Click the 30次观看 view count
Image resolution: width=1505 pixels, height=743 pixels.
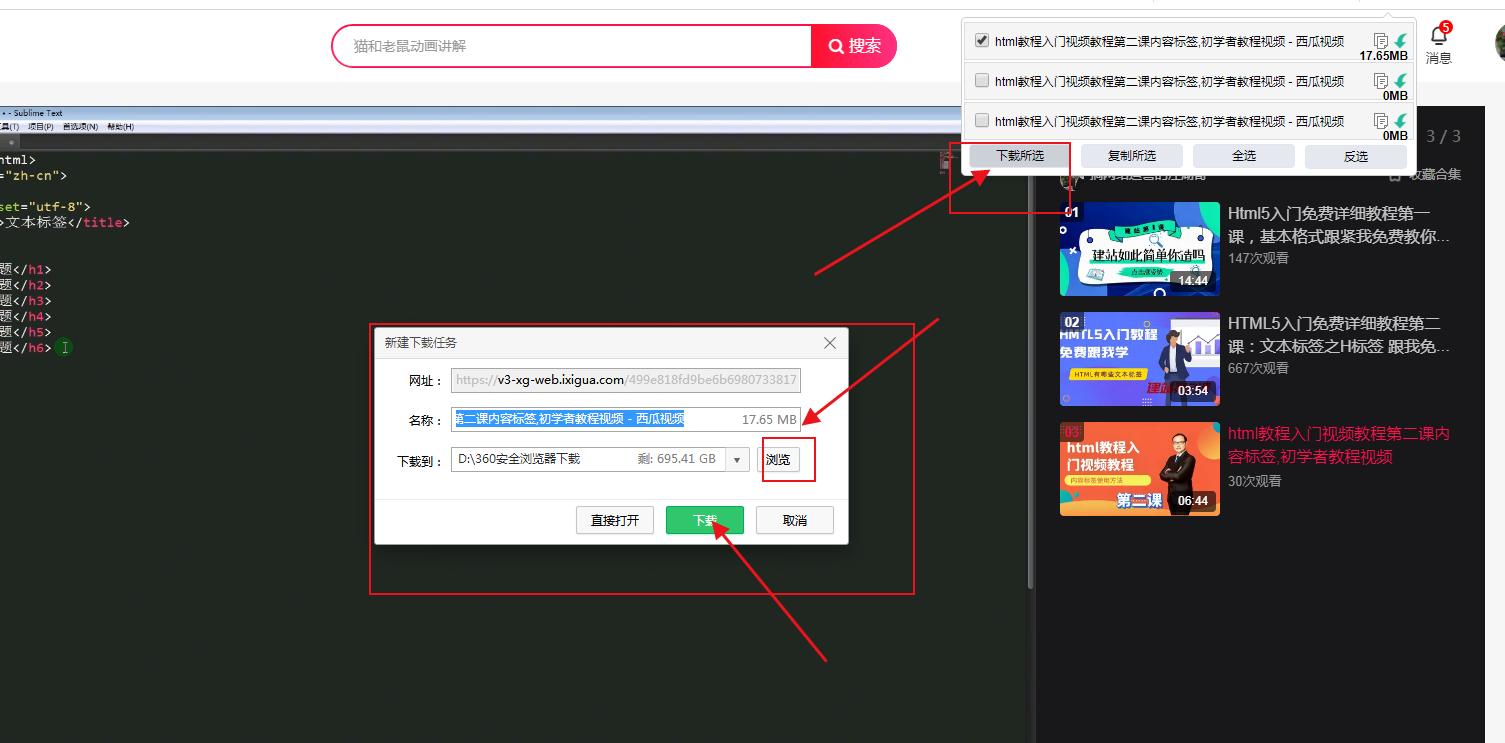click(1254, 481)
